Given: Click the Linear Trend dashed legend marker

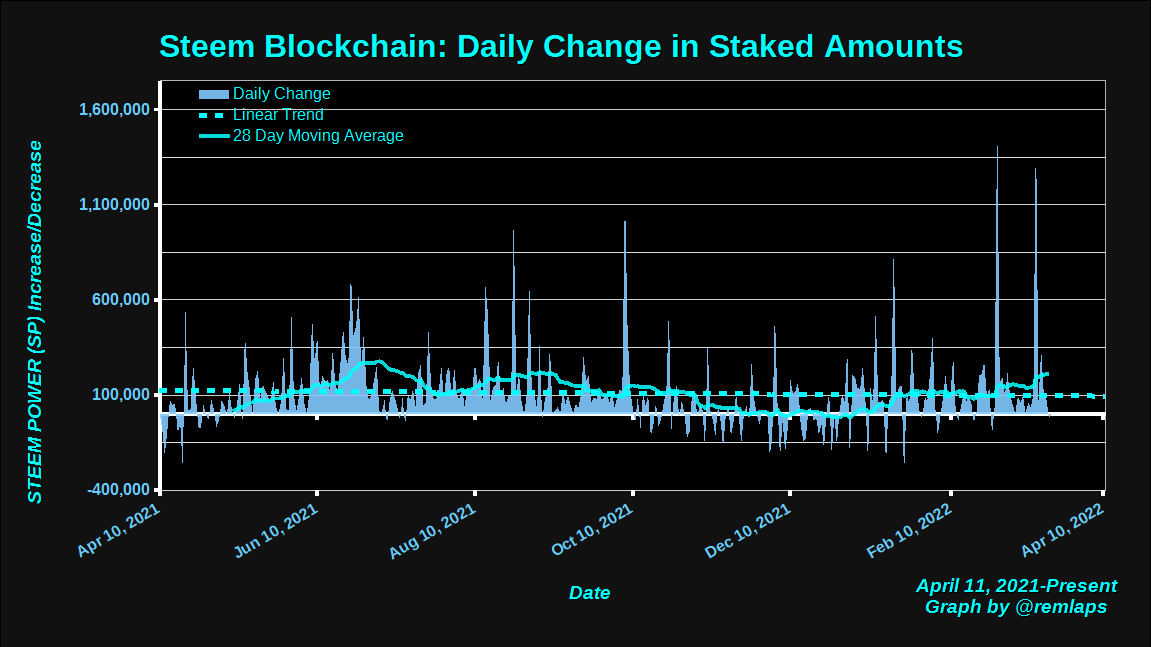Looking at the screenshot, I should [214, 115].
